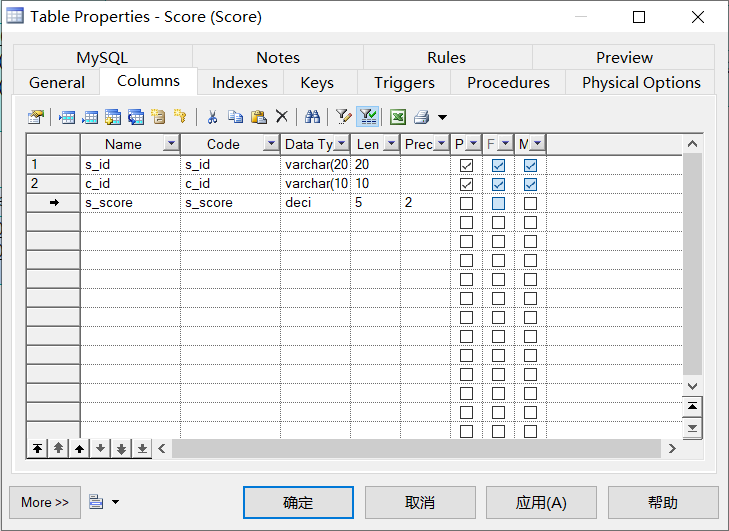
Task: Click the Copy icon in the toolbar
Action: pos(235,117)
